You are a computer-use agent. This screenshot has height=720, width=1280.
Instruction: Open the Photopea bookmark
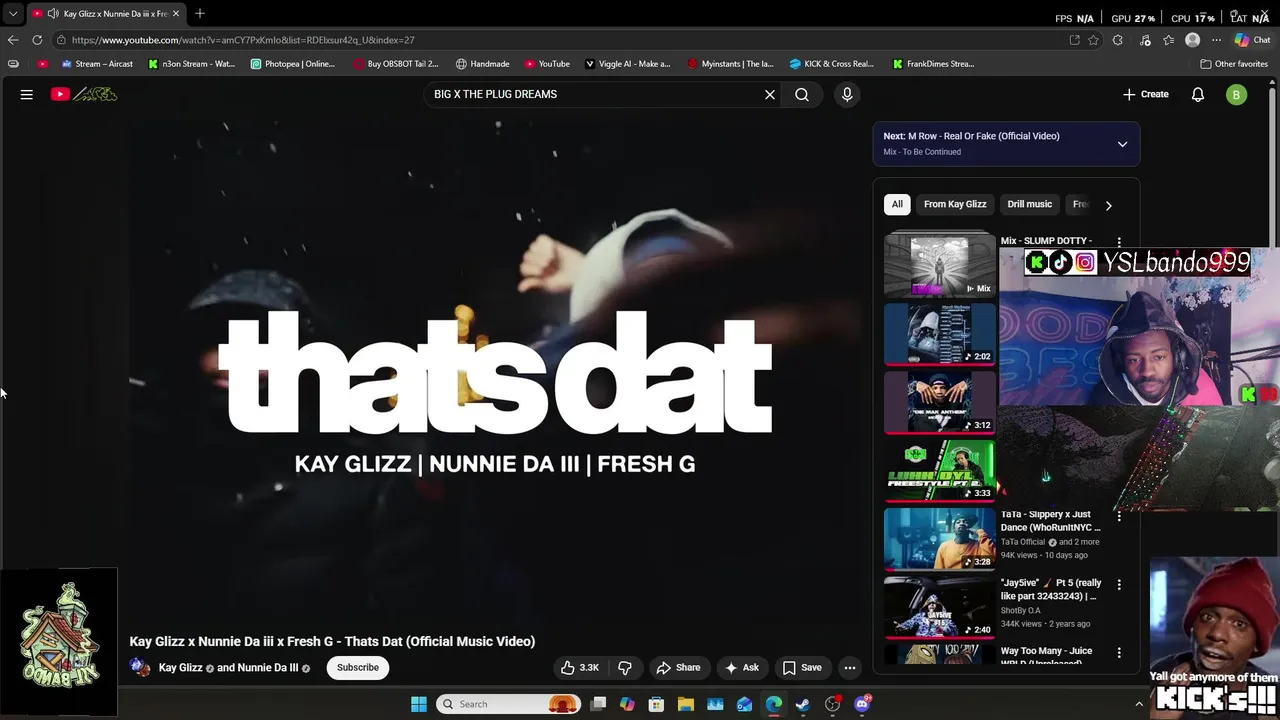292,64
